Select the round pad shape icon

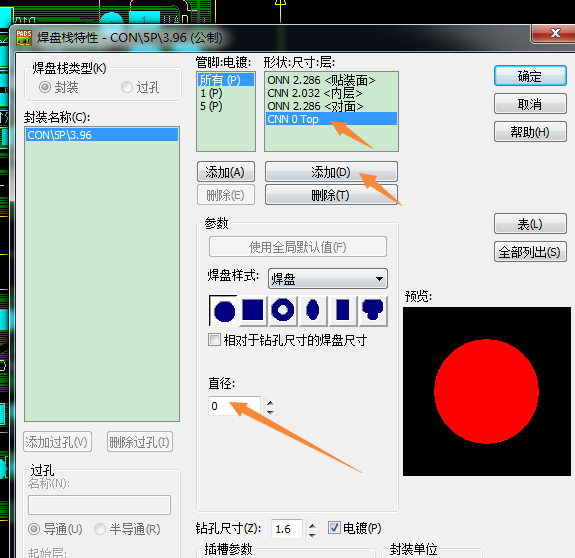(224, 311)
